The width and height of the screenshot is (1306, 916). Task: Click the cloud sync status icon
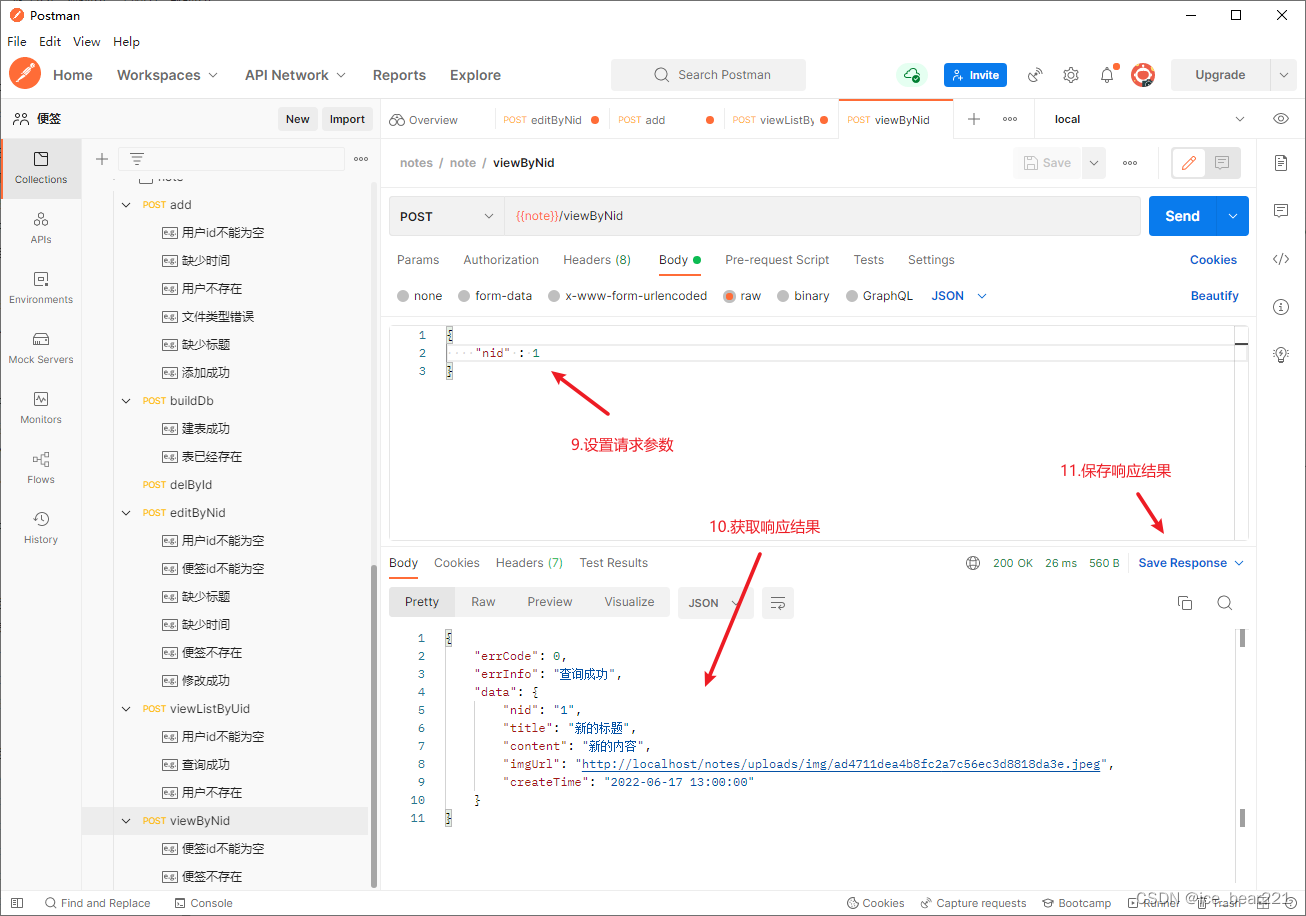(x=911, y=75)
